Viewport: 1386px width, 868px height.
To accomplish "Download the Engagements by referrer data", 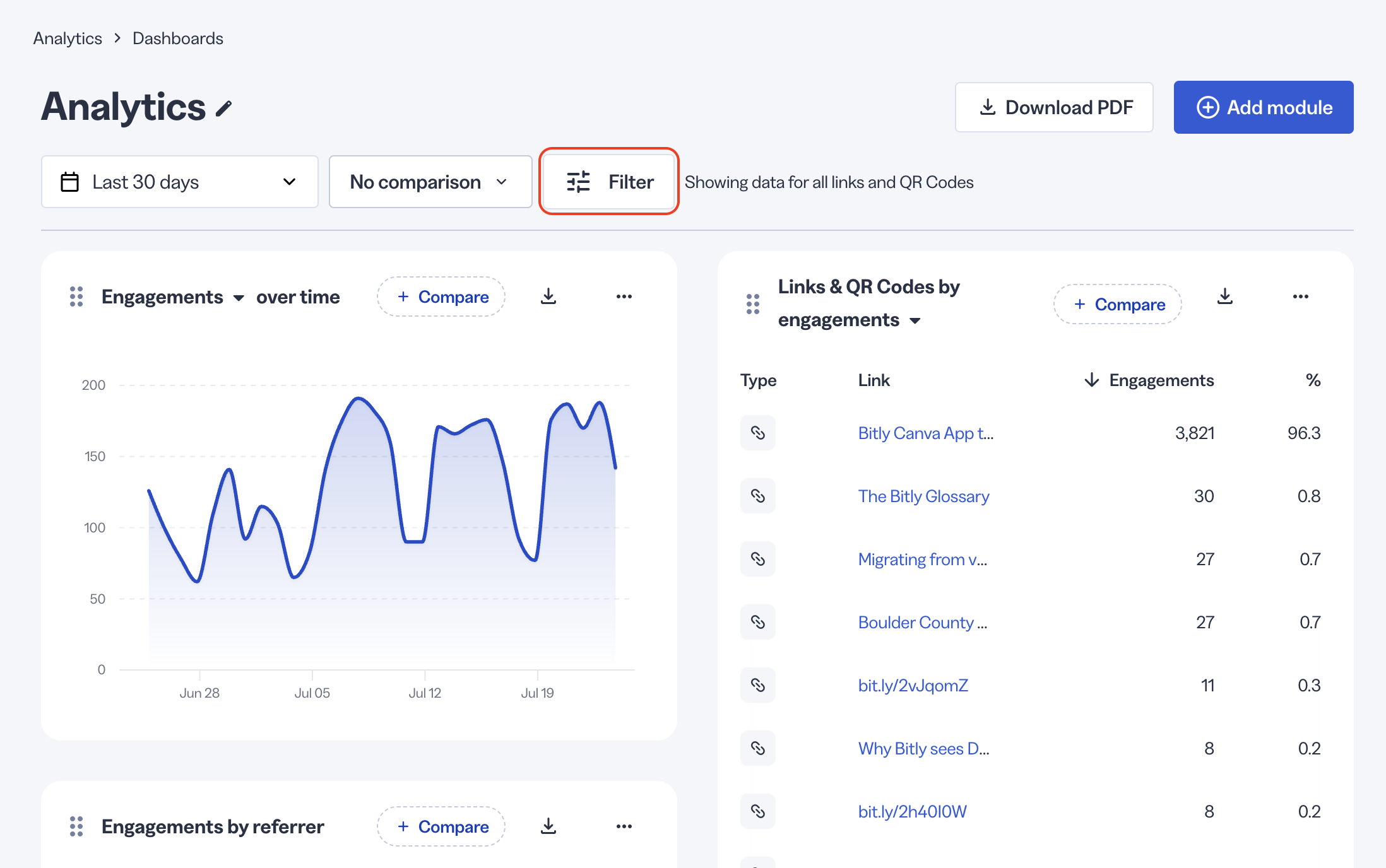I will pyautogui.click(x=548, y=826).
